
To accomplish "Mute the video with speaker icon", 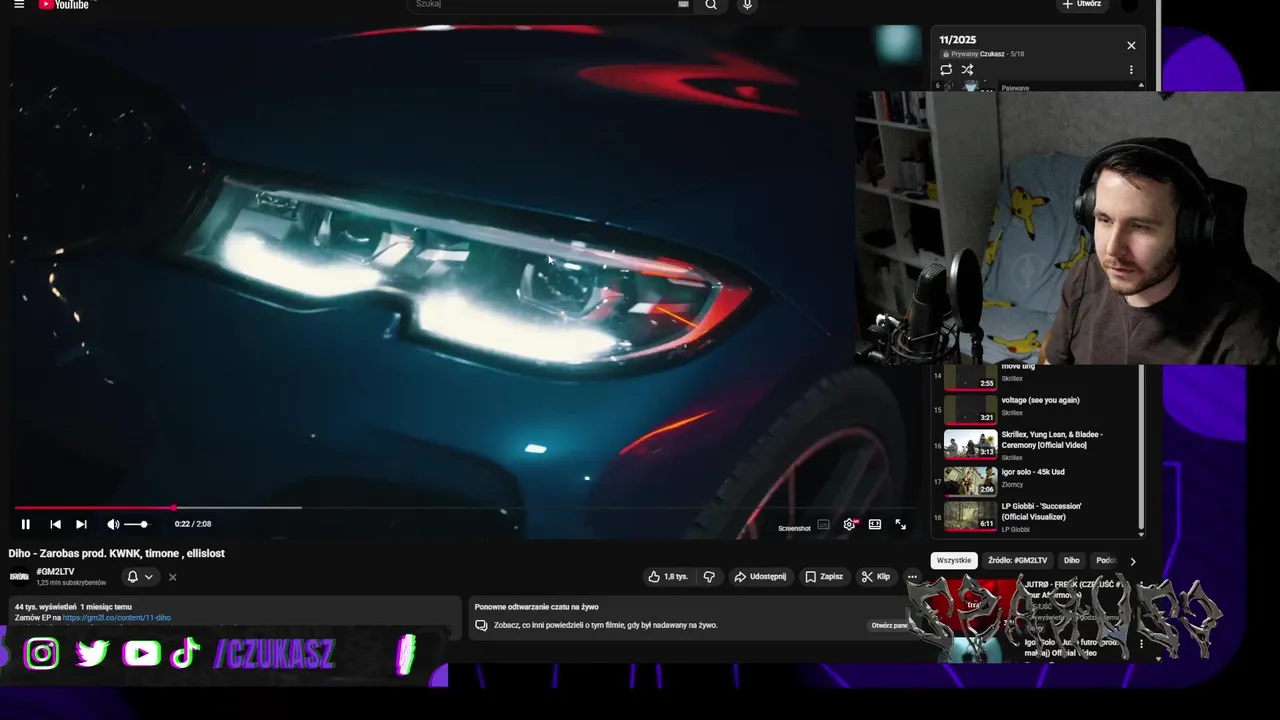I will [113, 524].
